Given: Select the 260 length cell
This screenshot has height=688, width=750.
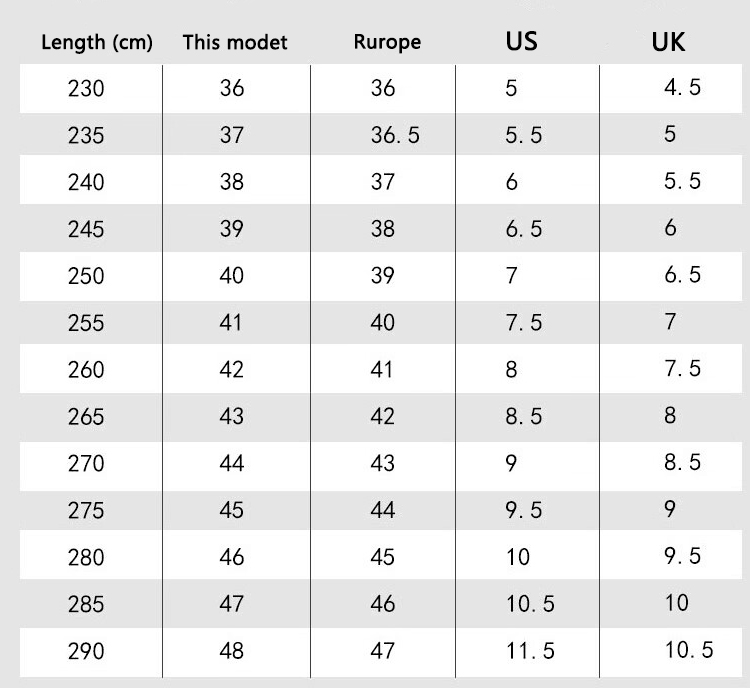Looking at the screenshot, I should (x=86, y=370).
